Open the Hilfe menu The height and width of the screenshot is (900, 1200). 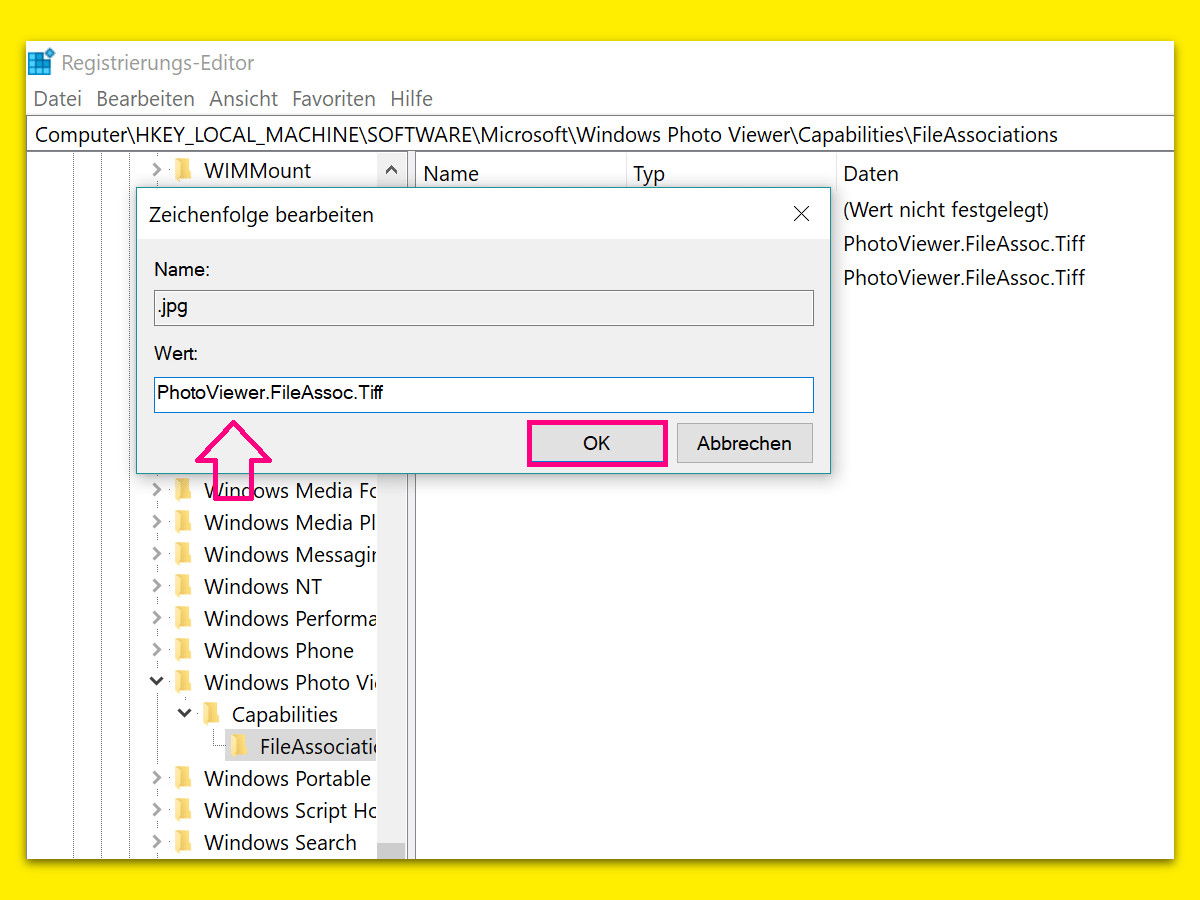(411, 99)
